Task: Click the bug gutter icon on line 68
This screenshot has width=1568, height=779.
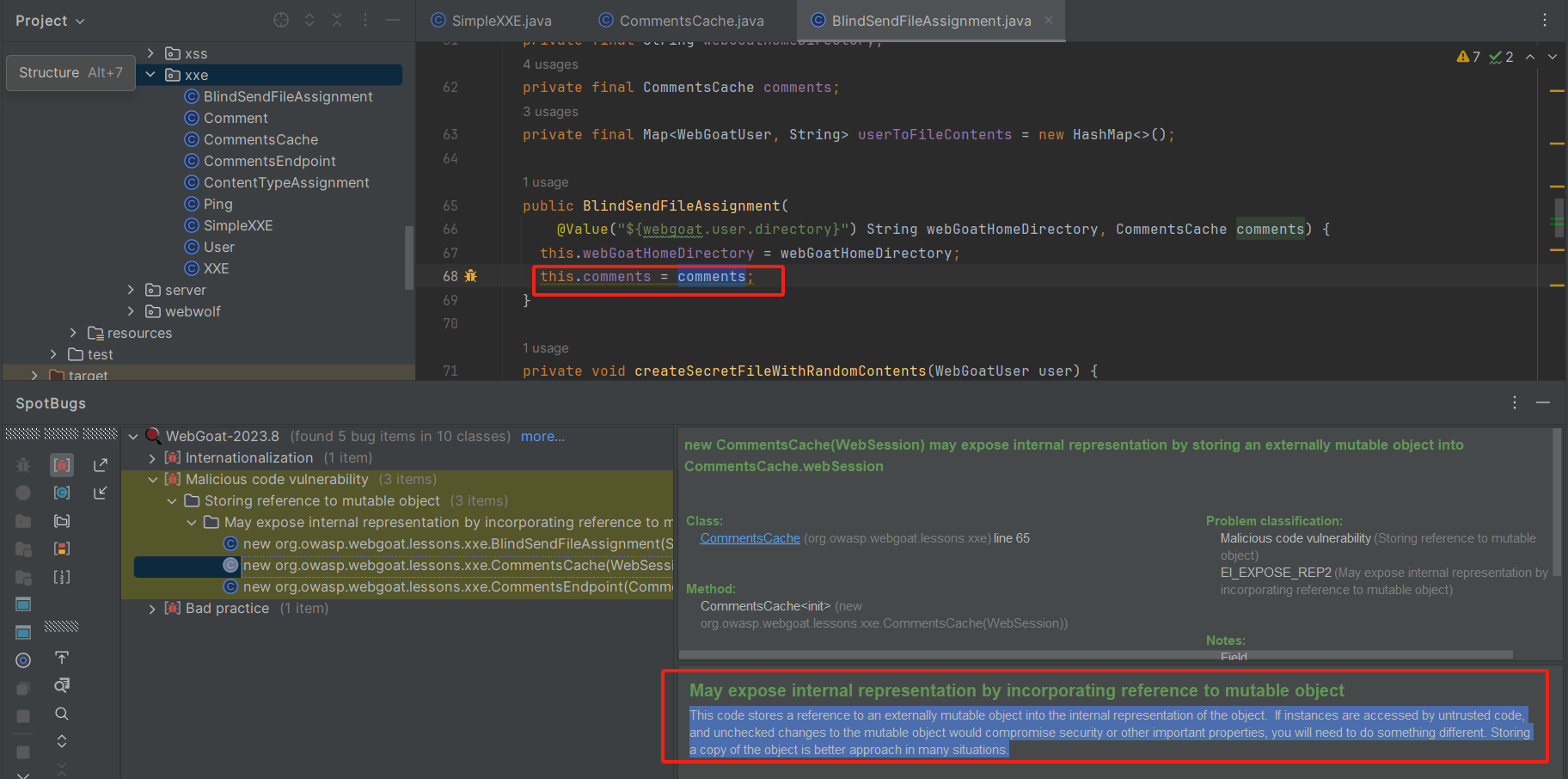Action: pos(471,276)
